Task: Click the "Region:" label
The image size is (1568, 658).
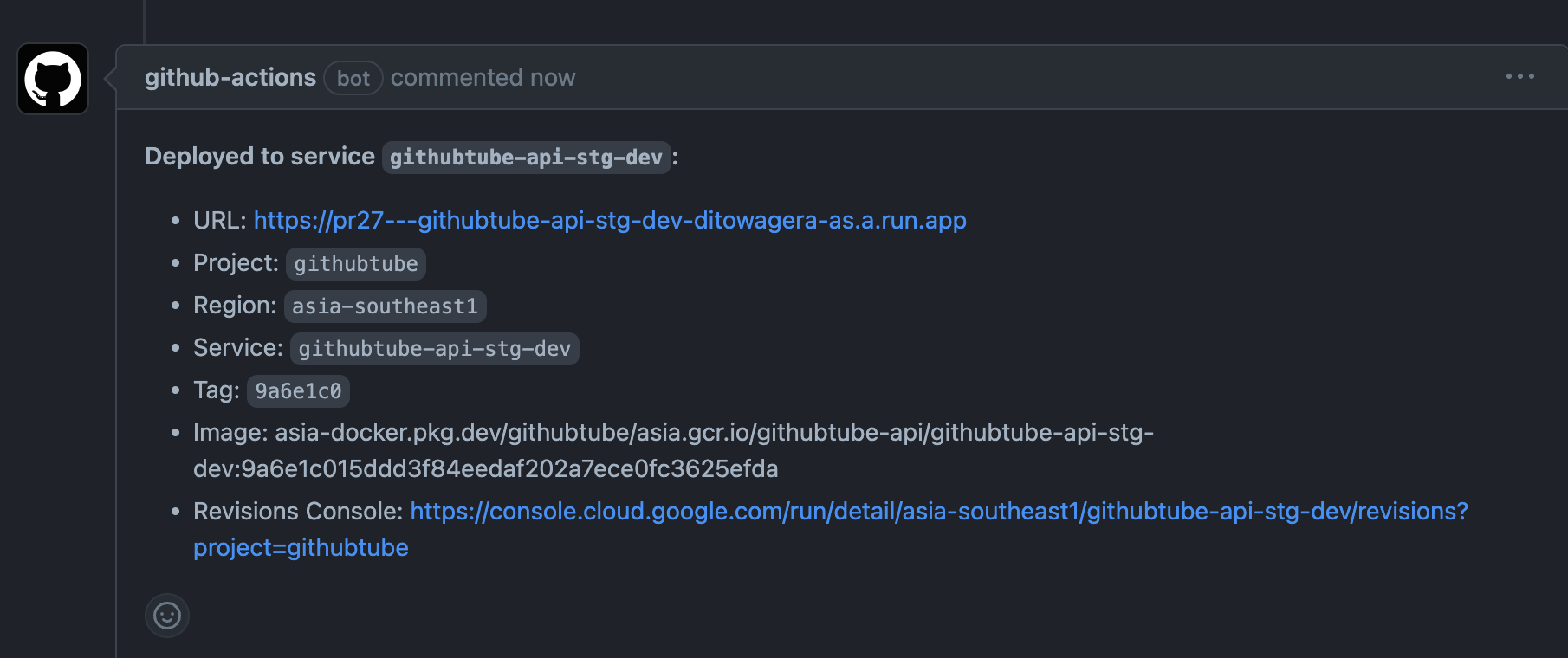Action: (235, 306)
